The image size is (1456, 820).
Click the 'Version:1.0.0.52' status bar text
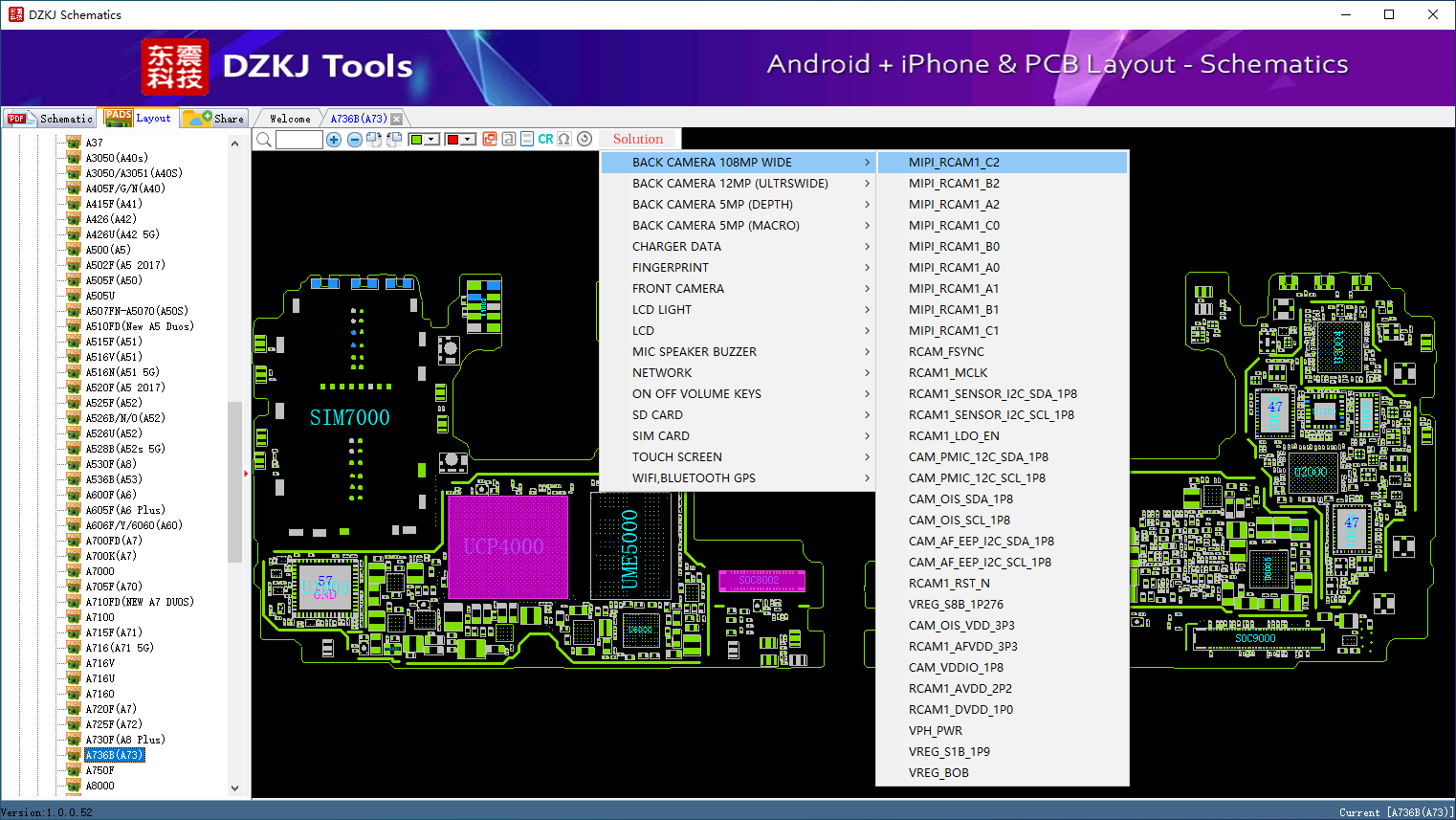47,812
